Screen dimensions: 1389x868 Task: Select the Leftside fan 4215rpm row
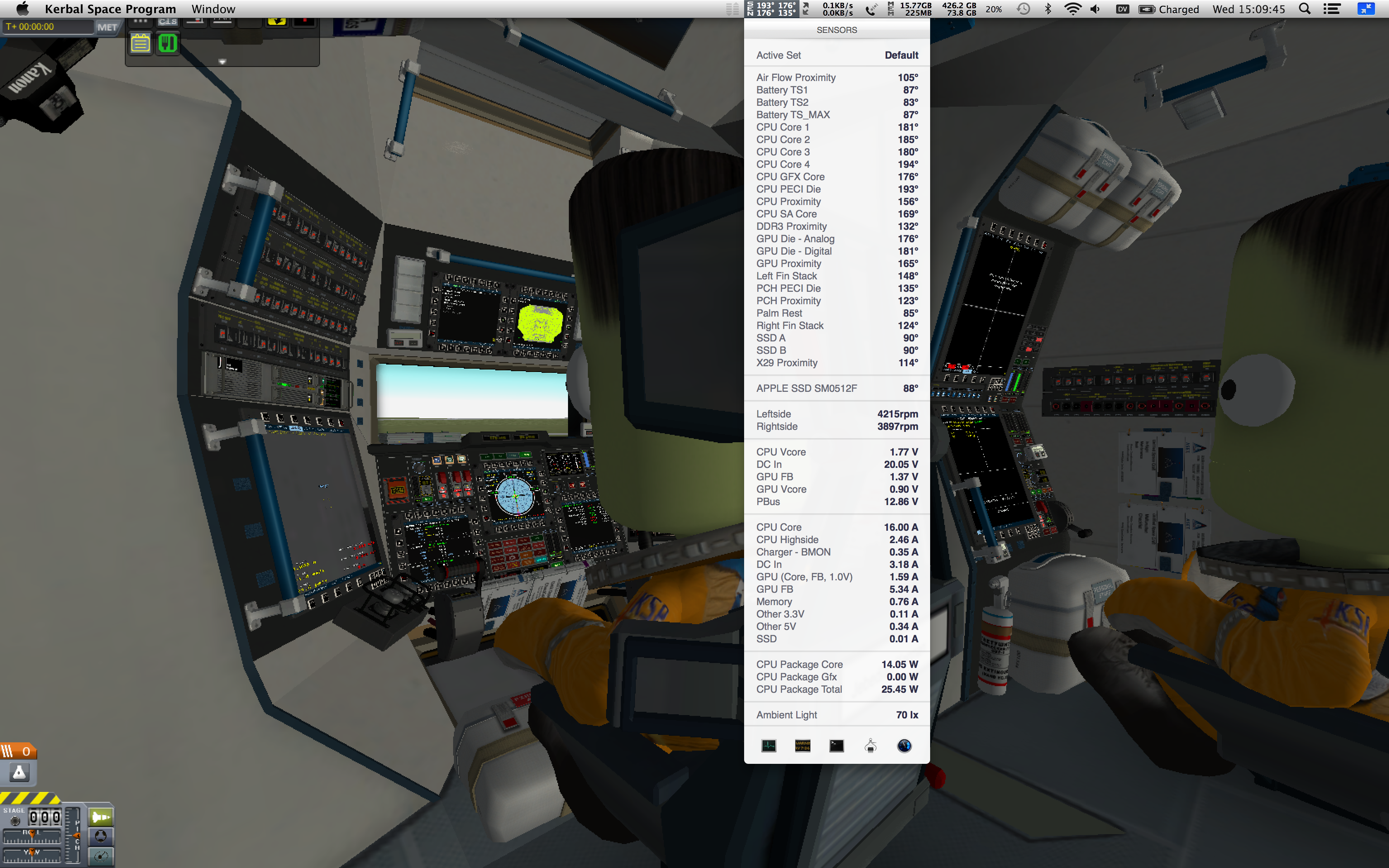click(837, 414)
